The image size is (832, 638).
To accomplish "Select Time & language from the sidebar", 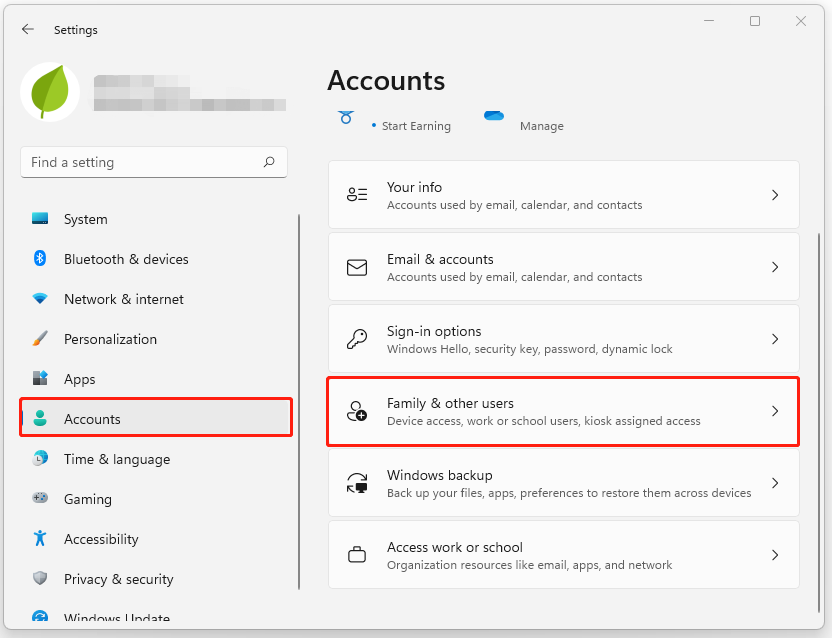I will [115, 459].
